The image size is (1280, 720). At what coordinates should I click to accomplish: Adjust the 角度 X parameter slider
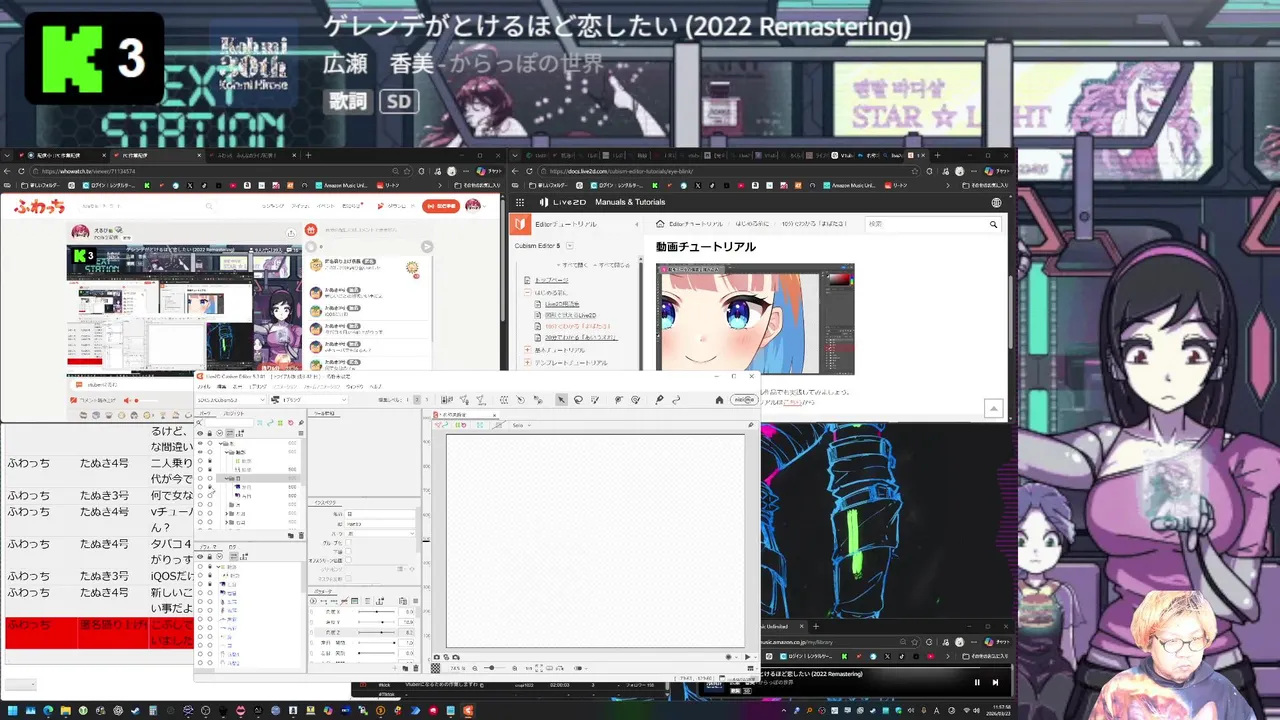(377, 612)
